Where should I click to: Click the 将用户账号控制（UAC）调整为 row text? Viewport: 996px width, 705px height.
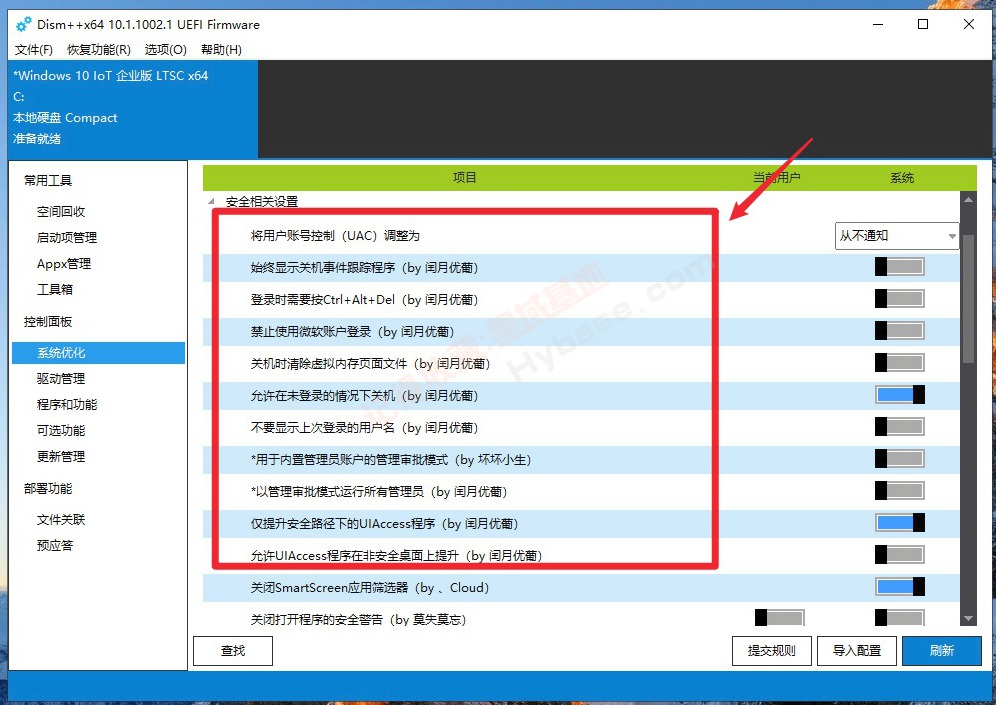(335, 236)
